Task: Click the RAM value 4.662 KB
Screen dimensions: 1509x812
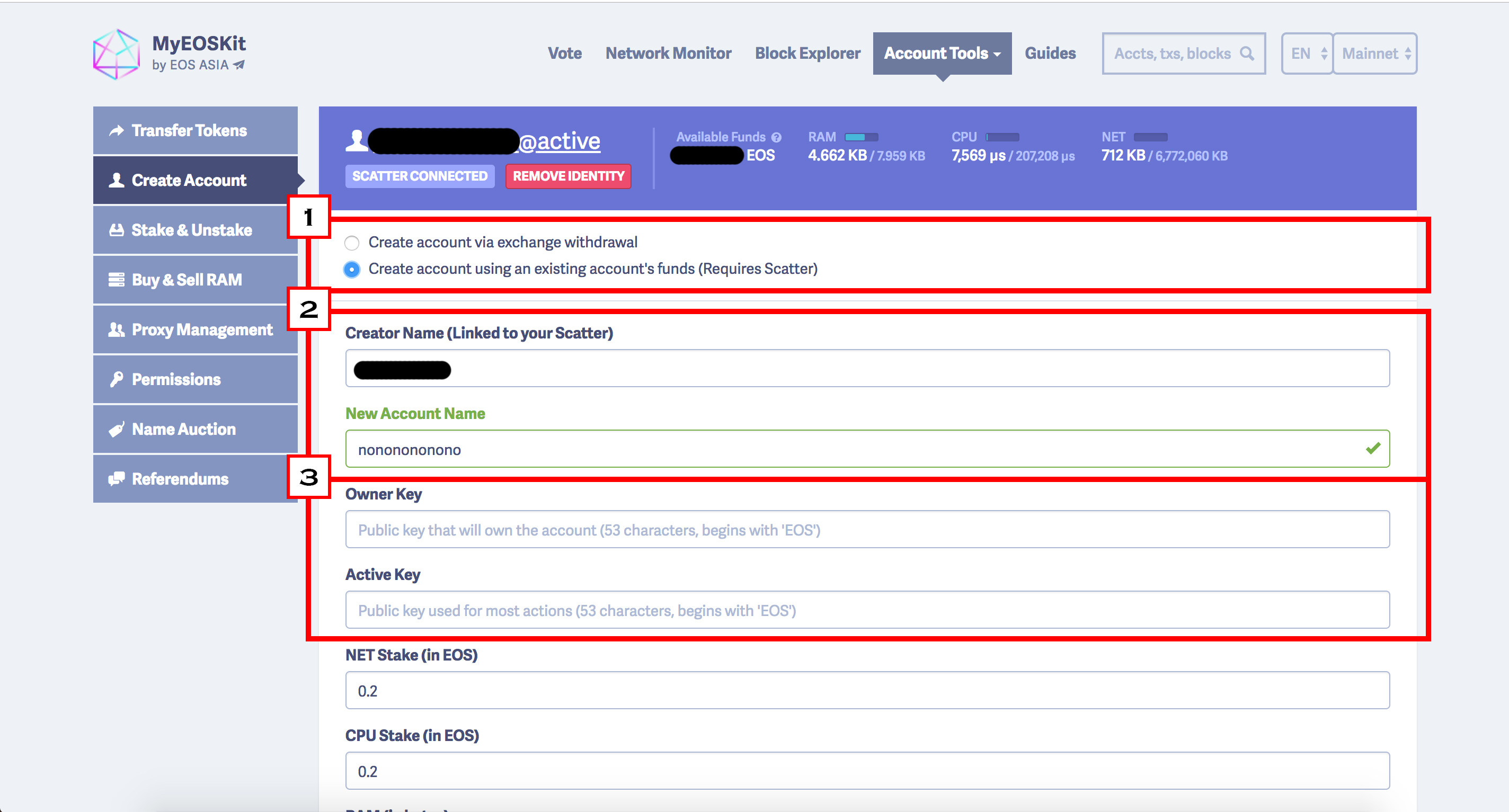Action: point(837,156)
